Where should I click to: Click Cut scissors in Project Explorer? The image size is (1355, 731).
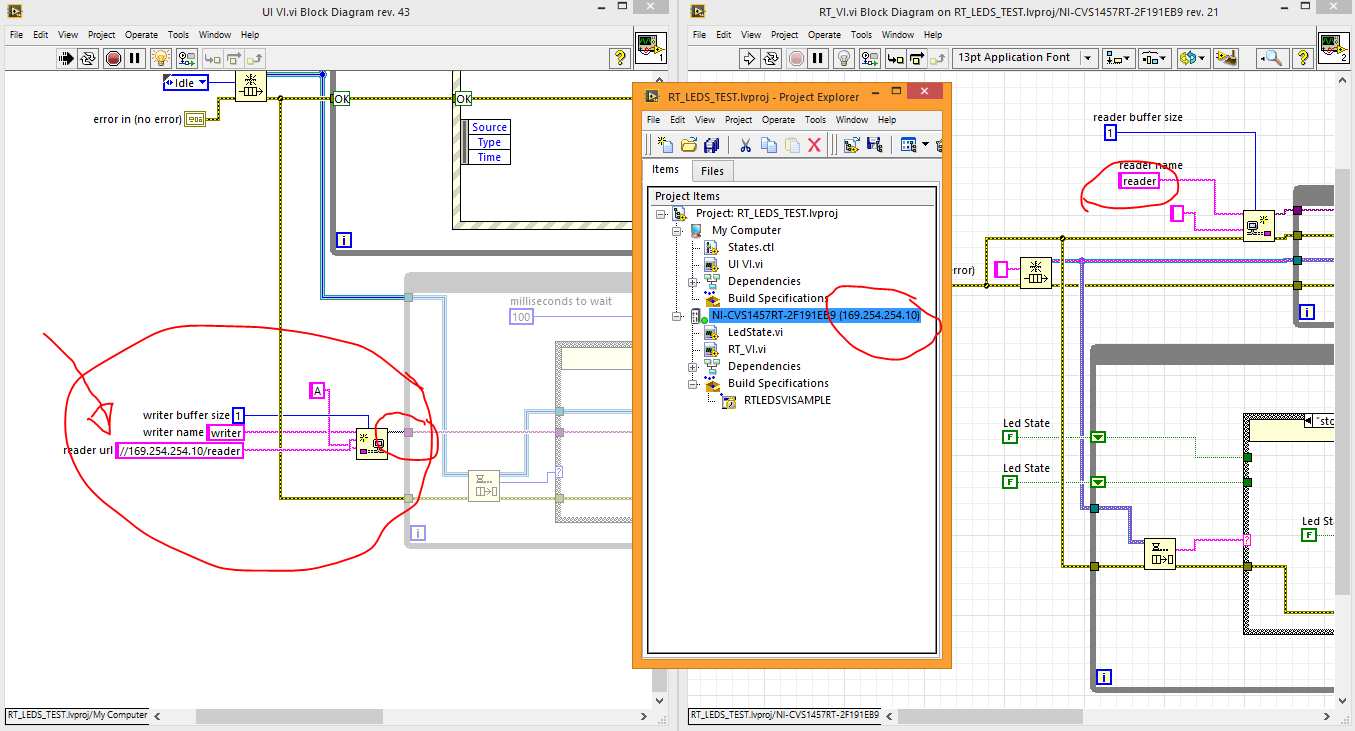click(x=745, y=145)
